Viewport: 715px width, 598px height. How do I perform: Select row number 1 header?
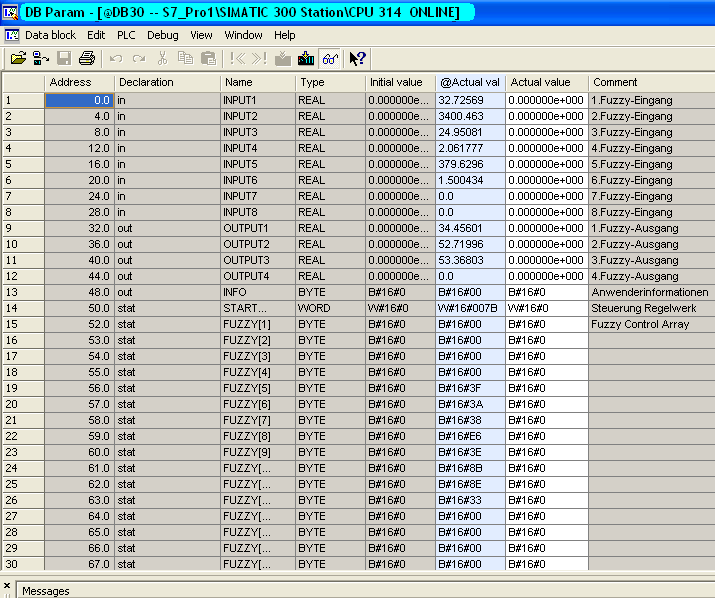coord(24,100)
